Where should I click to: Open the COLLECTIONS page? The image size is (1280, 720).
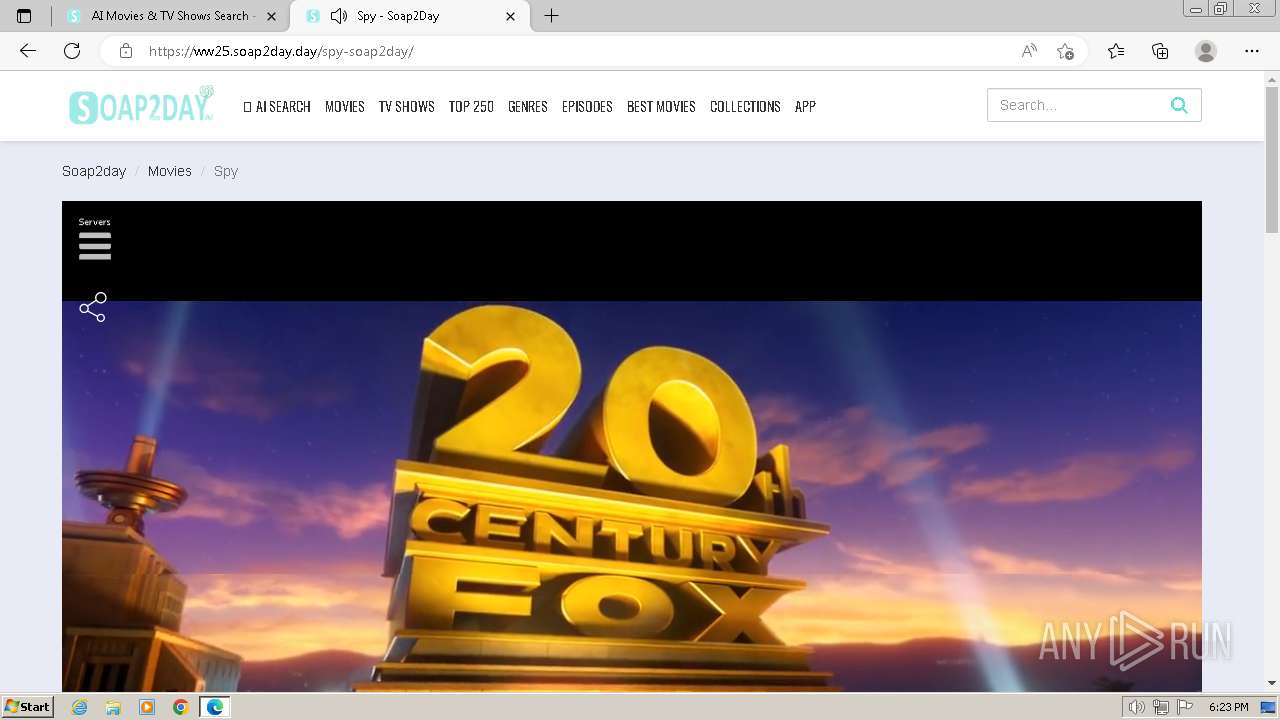[745, 106]
